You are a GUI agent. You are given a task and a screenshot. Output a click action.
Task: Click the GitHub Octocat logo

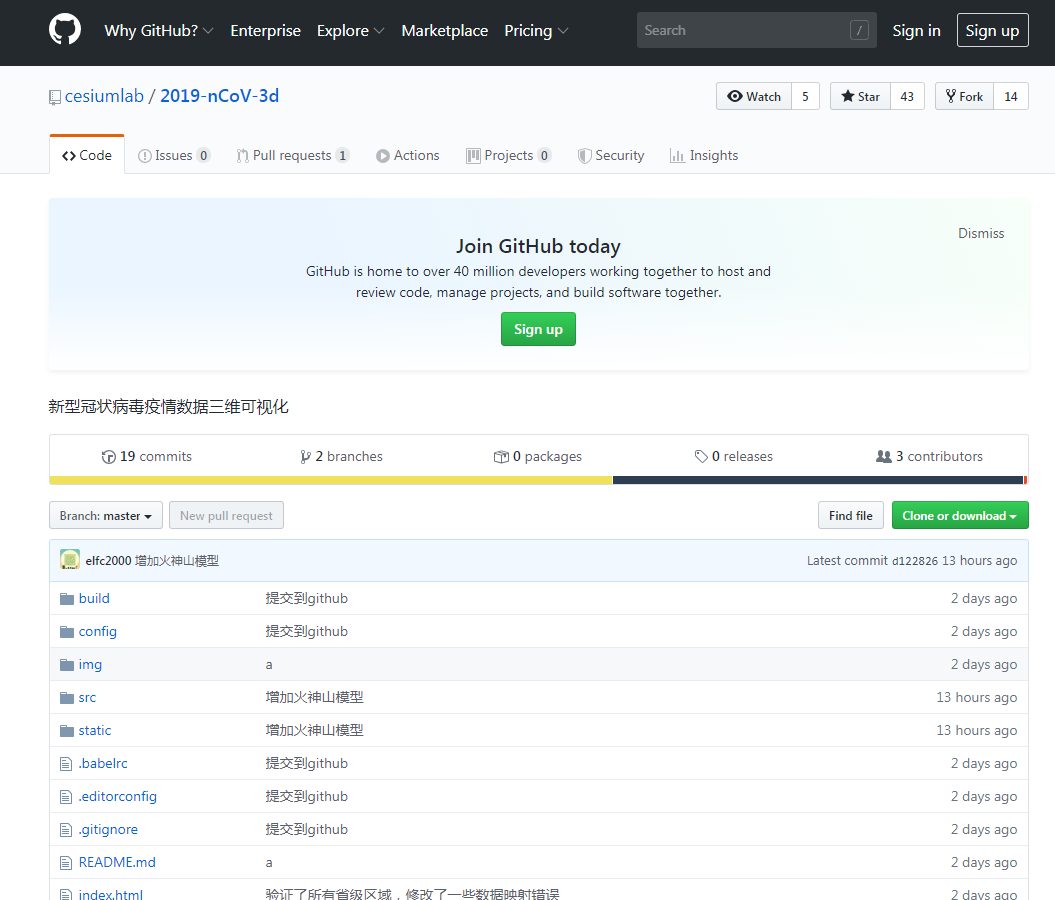tap(65, 30)
